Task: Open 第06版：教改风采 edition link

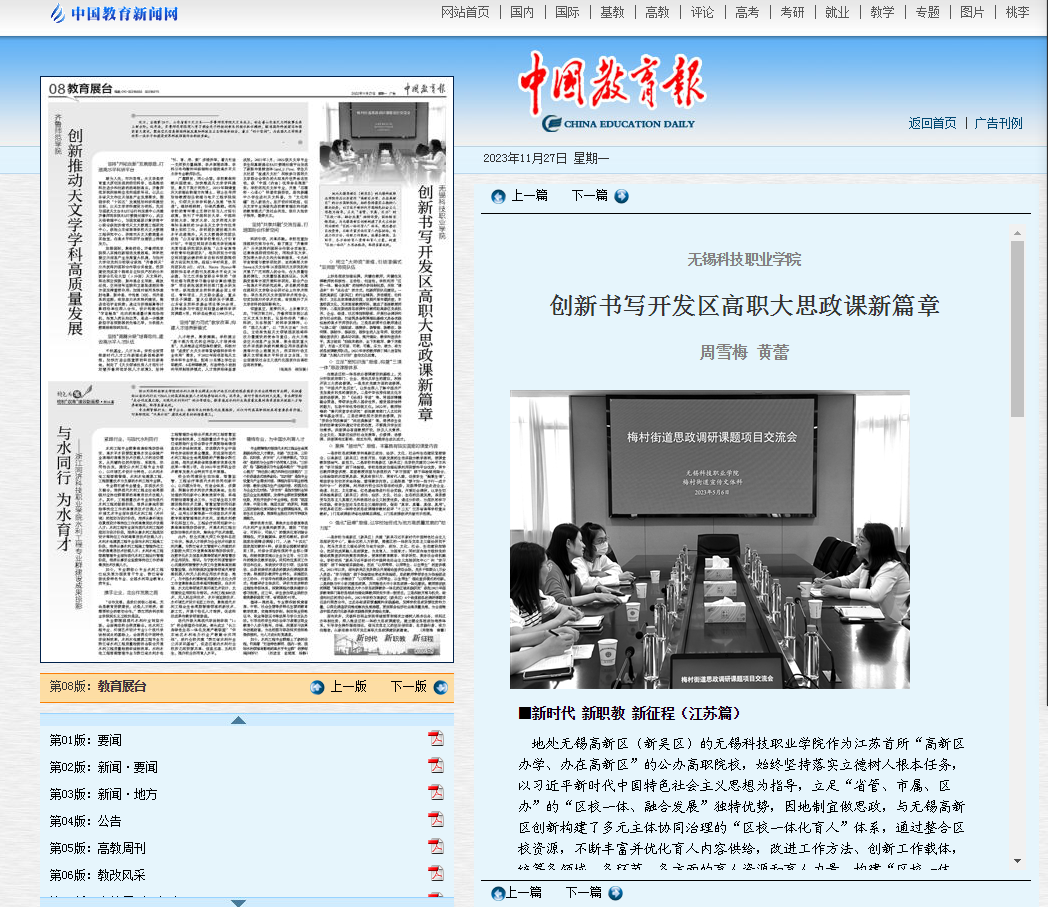Action: [x=98, y=875]
